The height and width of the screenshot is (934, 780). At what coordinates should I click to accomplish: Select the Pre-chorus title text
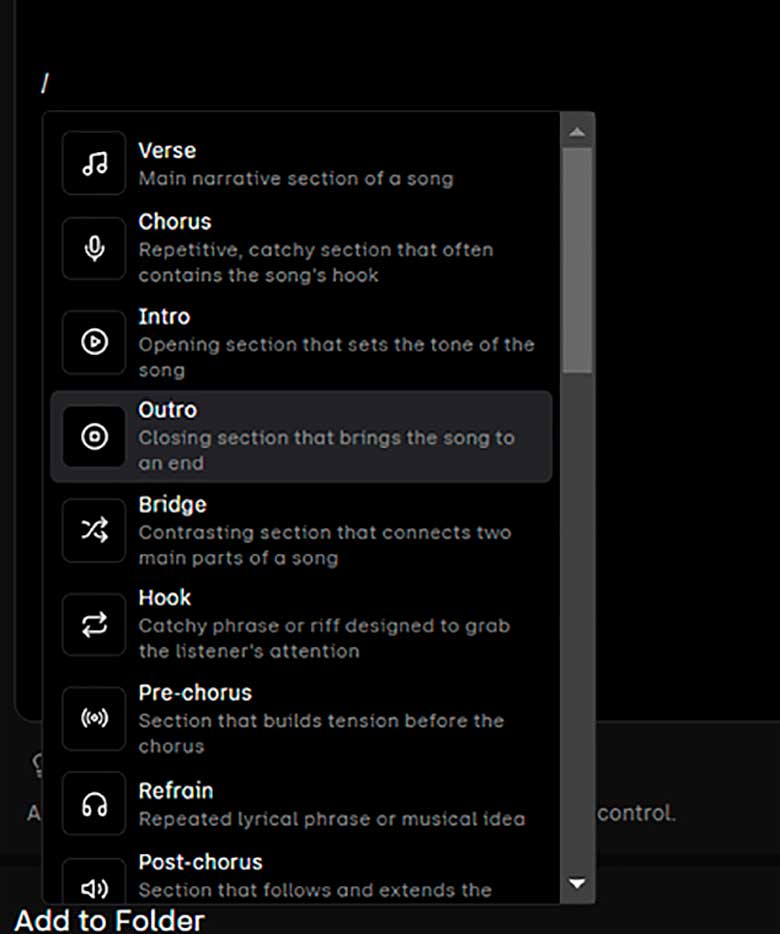[x=195, y=693]
